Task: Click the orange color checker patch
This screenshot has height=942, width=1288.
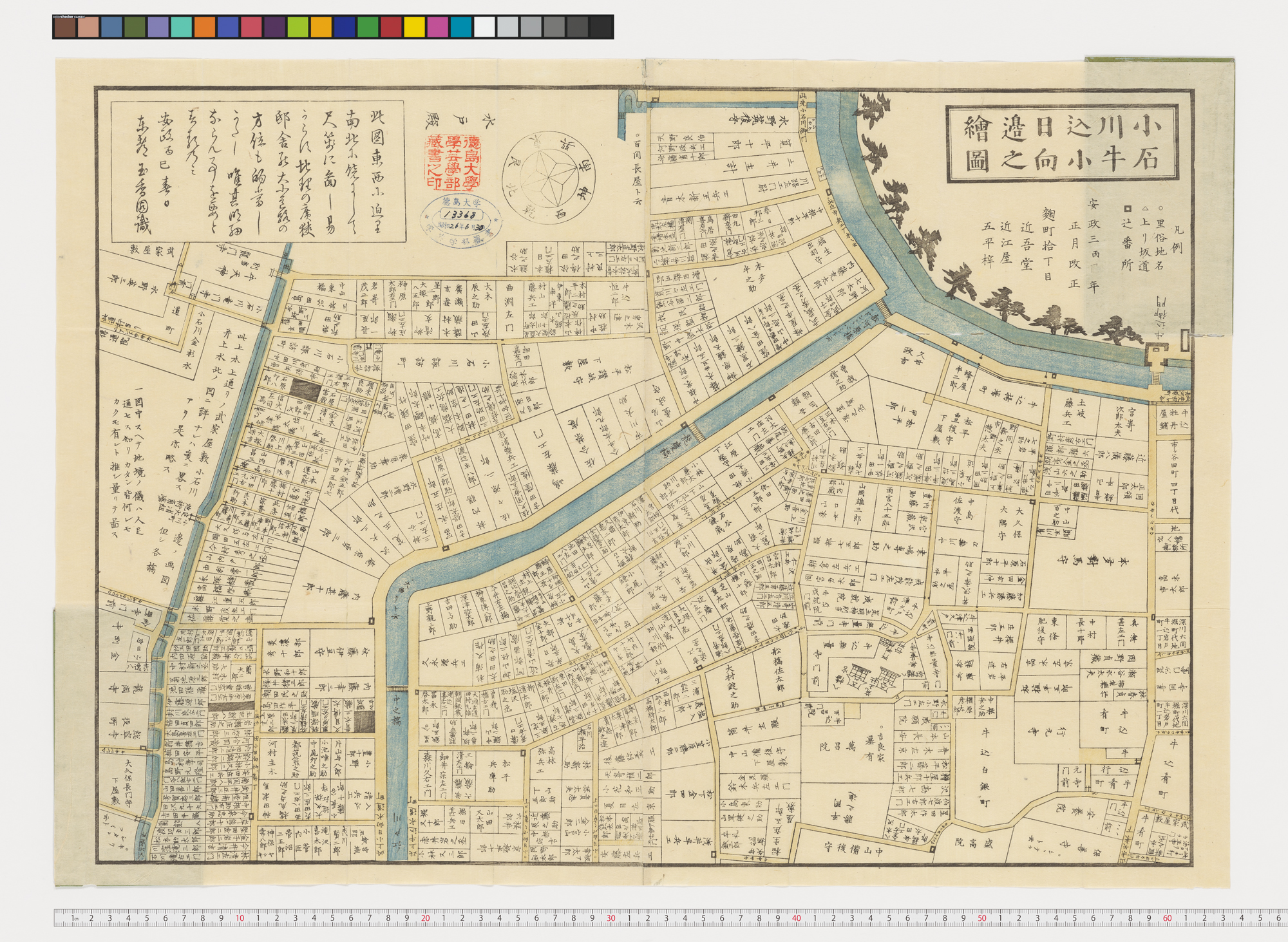Action: [x=205, y=27]
